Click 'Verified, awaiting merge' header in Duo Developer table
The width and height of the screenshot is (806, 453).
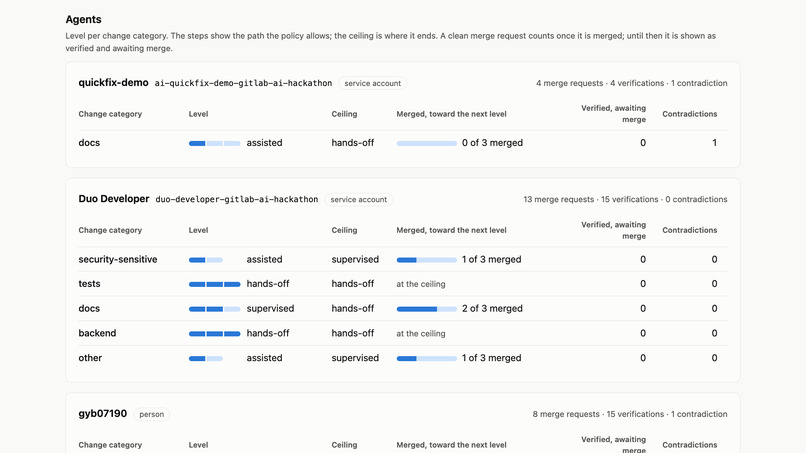point(613,230)
